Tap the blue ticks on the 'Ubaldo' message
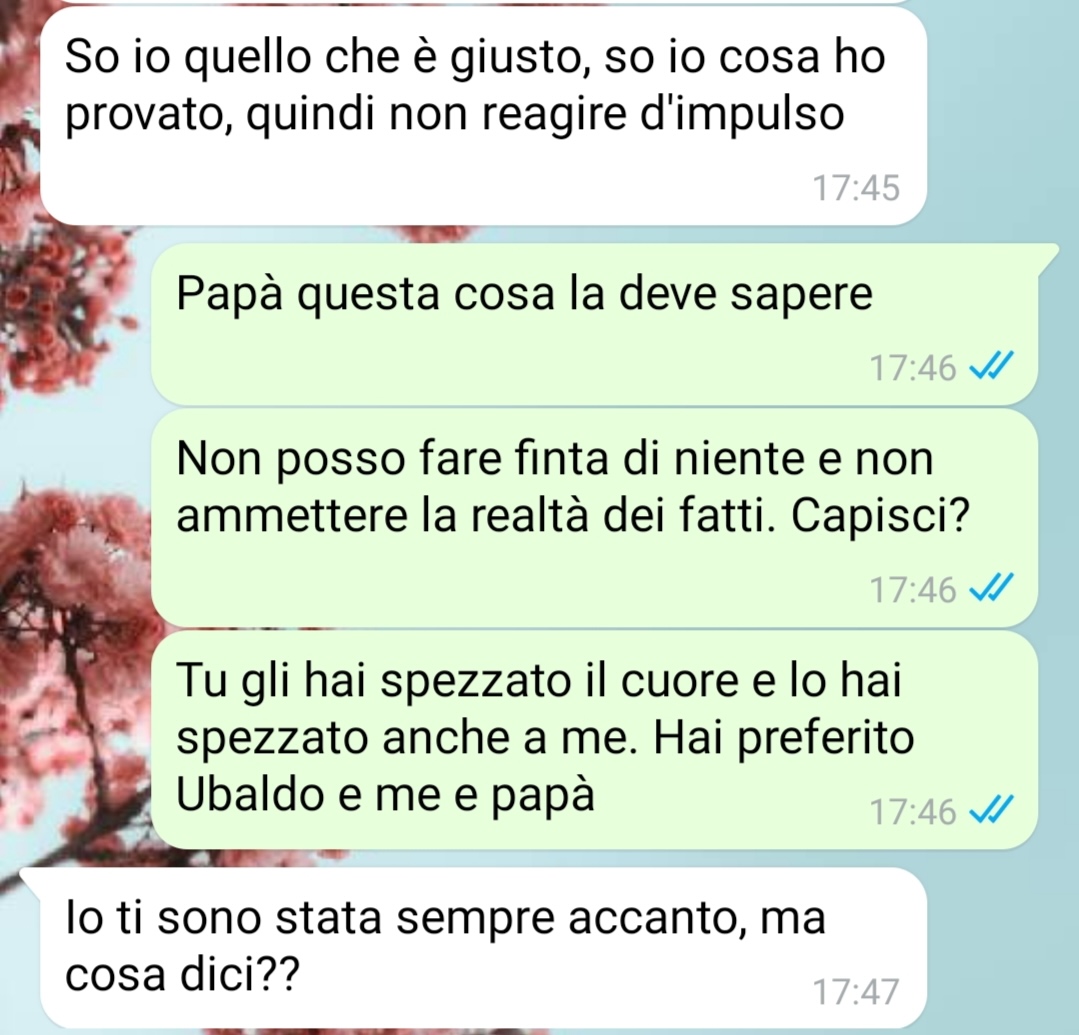Screen dimensions: 1079x1035 click(991, 811)
